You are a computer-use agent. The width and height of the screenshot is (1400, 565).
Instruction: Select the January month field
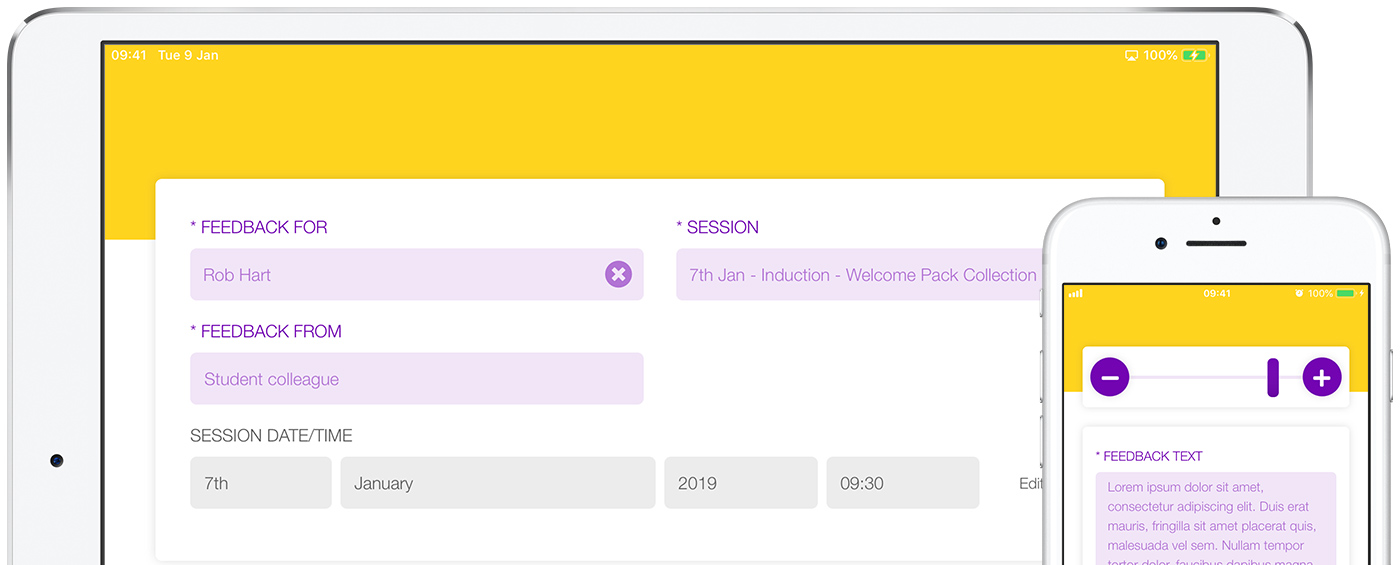[497, 483]
